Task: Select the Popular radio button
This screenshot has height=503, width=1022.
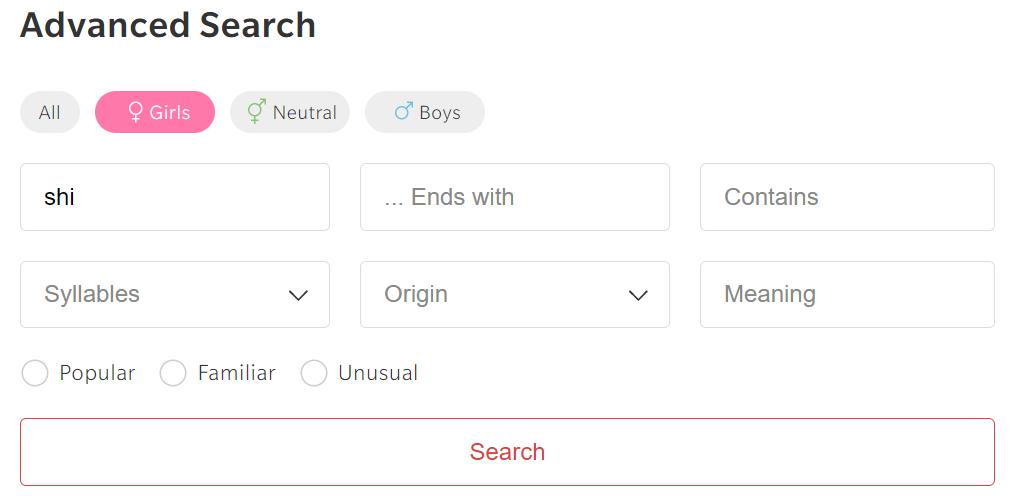Action: coord(35,374)
